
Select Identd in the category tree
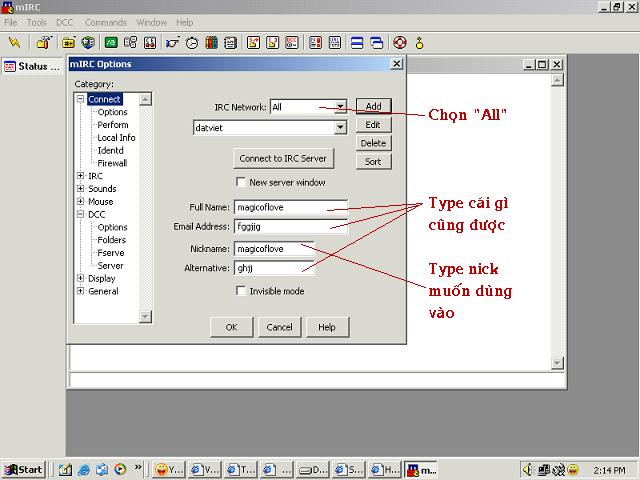pyautogui.click(x=110, y=150)
